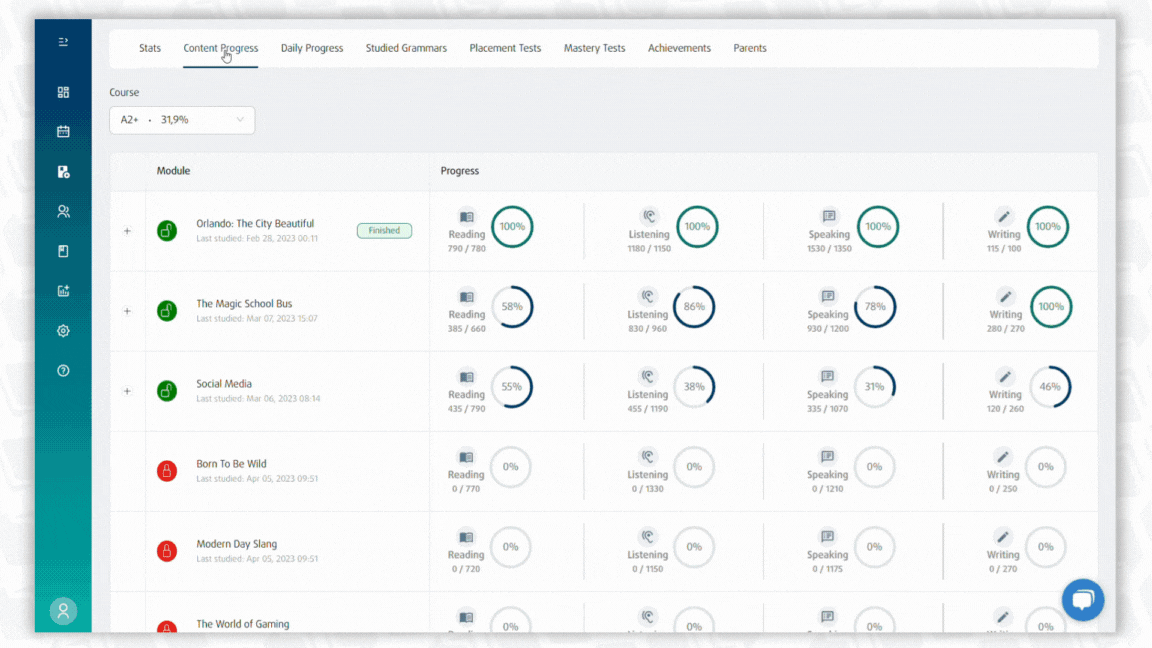The height and width of the screenshot is (648, 1152).
Task: Click the Progress column header
Action: tap(460, 170)
